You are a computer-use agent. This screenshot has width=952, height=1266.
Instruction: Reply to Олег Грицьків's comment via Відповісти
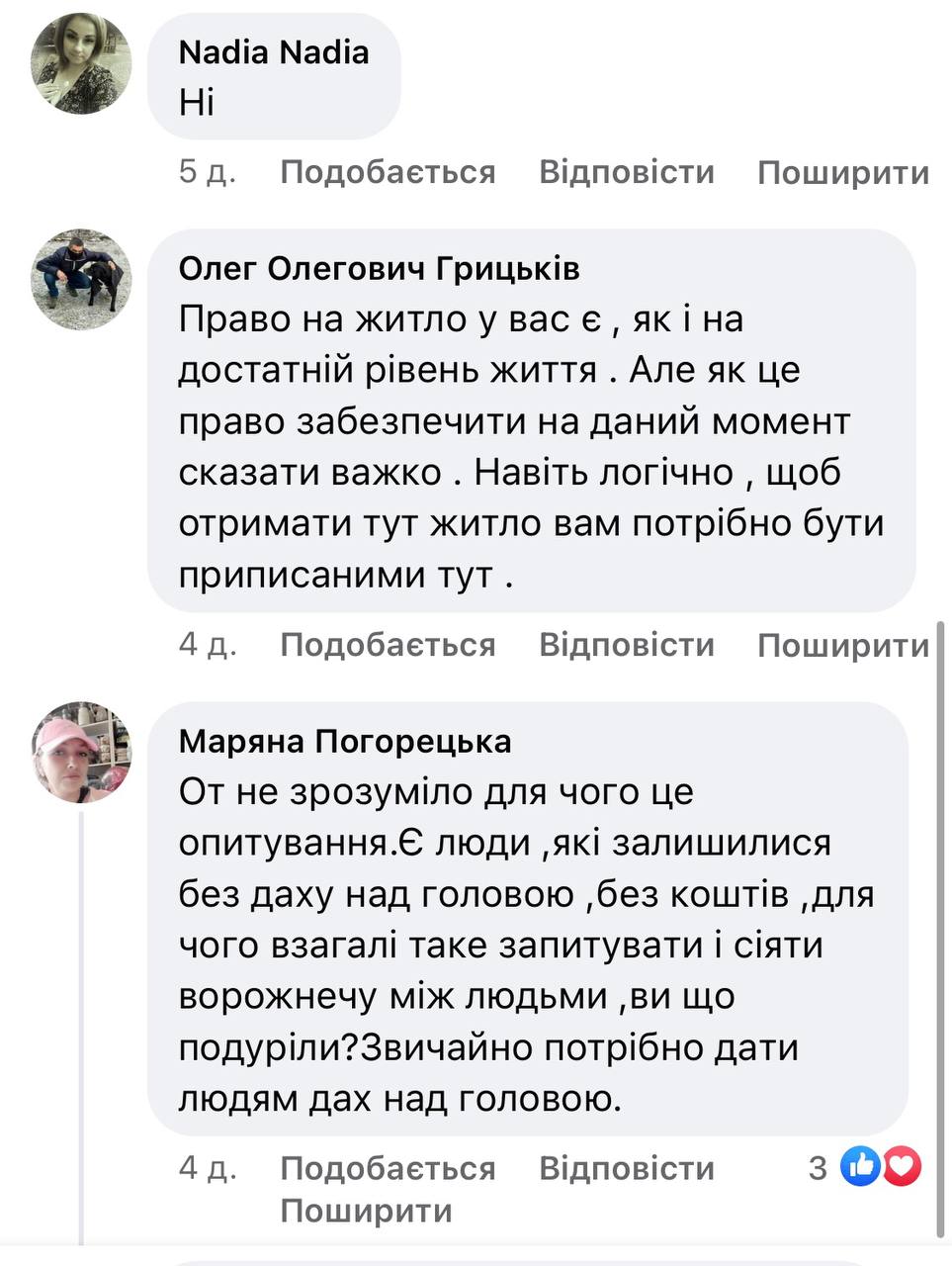click(627, 645)
